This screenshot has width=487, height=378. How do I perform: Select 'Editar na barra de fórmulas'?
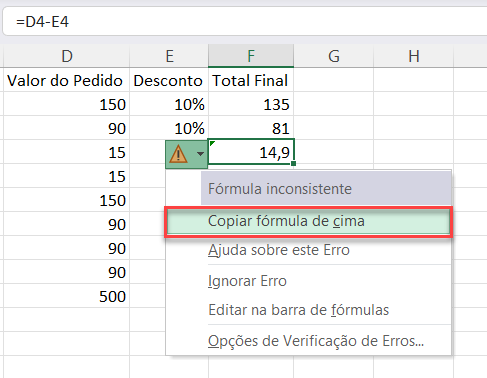299,310
